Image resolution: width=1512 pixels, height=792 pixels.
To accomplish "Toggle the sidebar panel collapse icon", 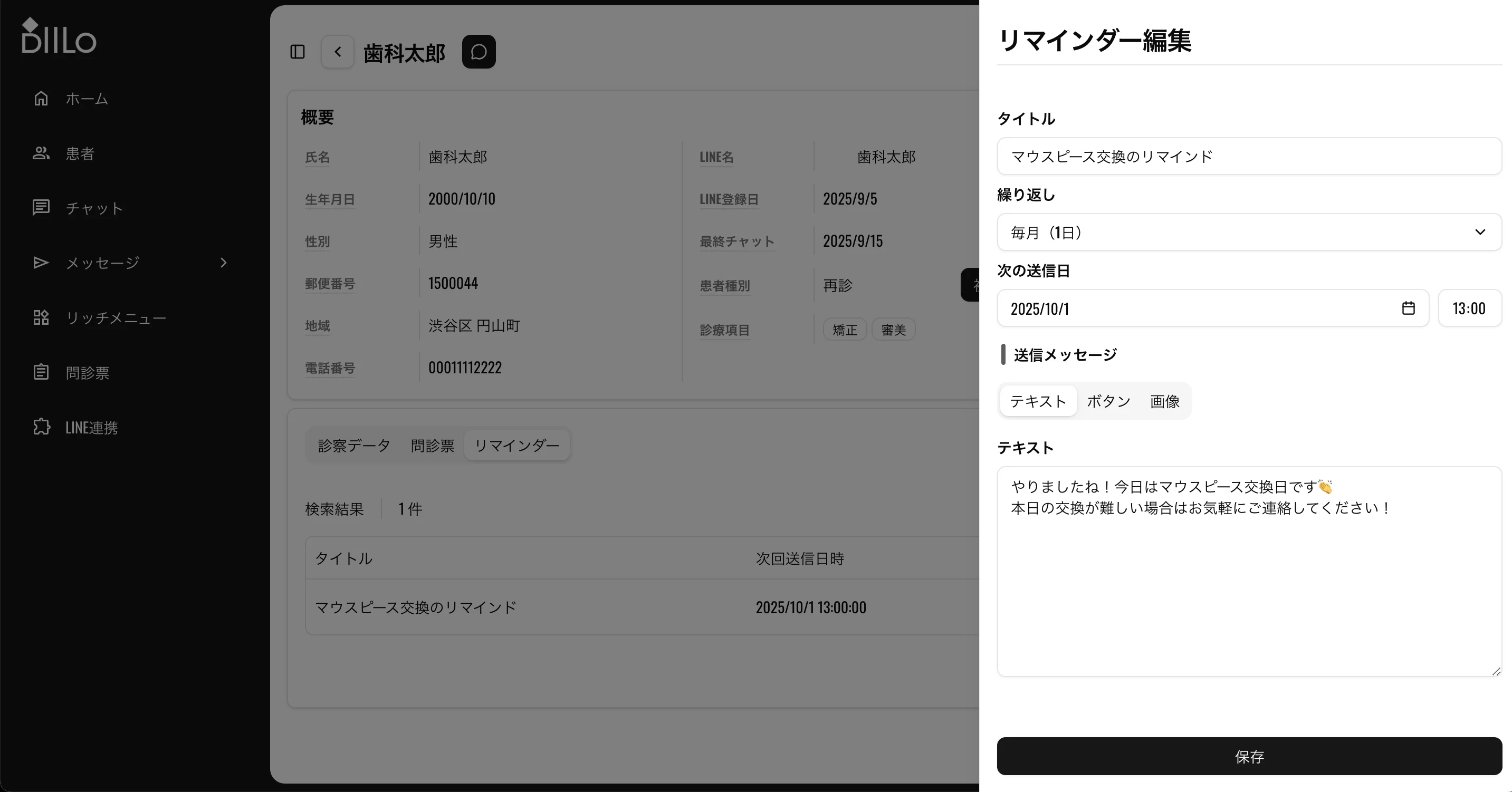I will click(297, 52).
